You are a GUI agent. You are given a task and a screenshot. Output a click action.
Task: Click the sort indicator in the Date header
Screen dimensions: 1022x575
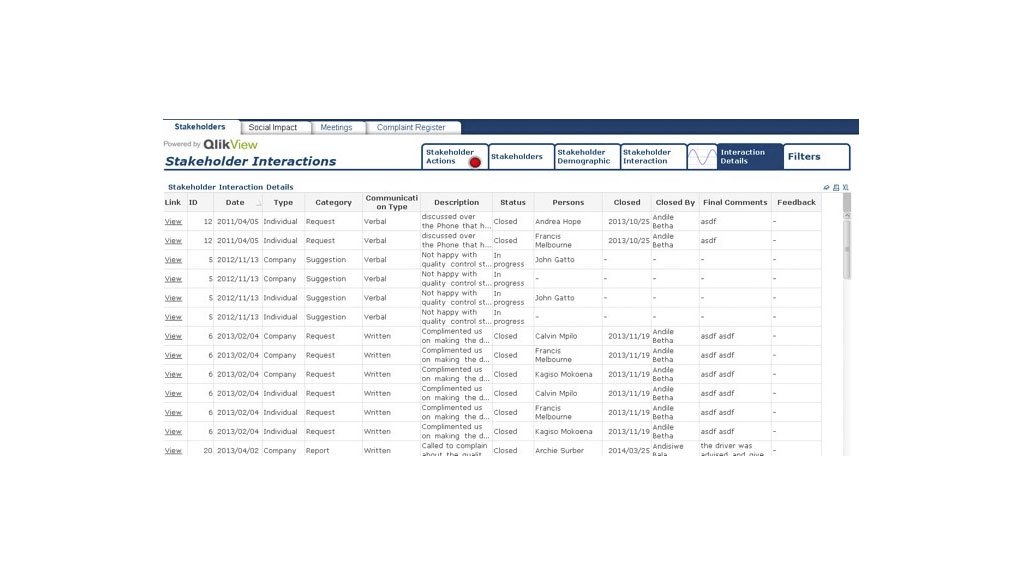(x=258, y=203)
